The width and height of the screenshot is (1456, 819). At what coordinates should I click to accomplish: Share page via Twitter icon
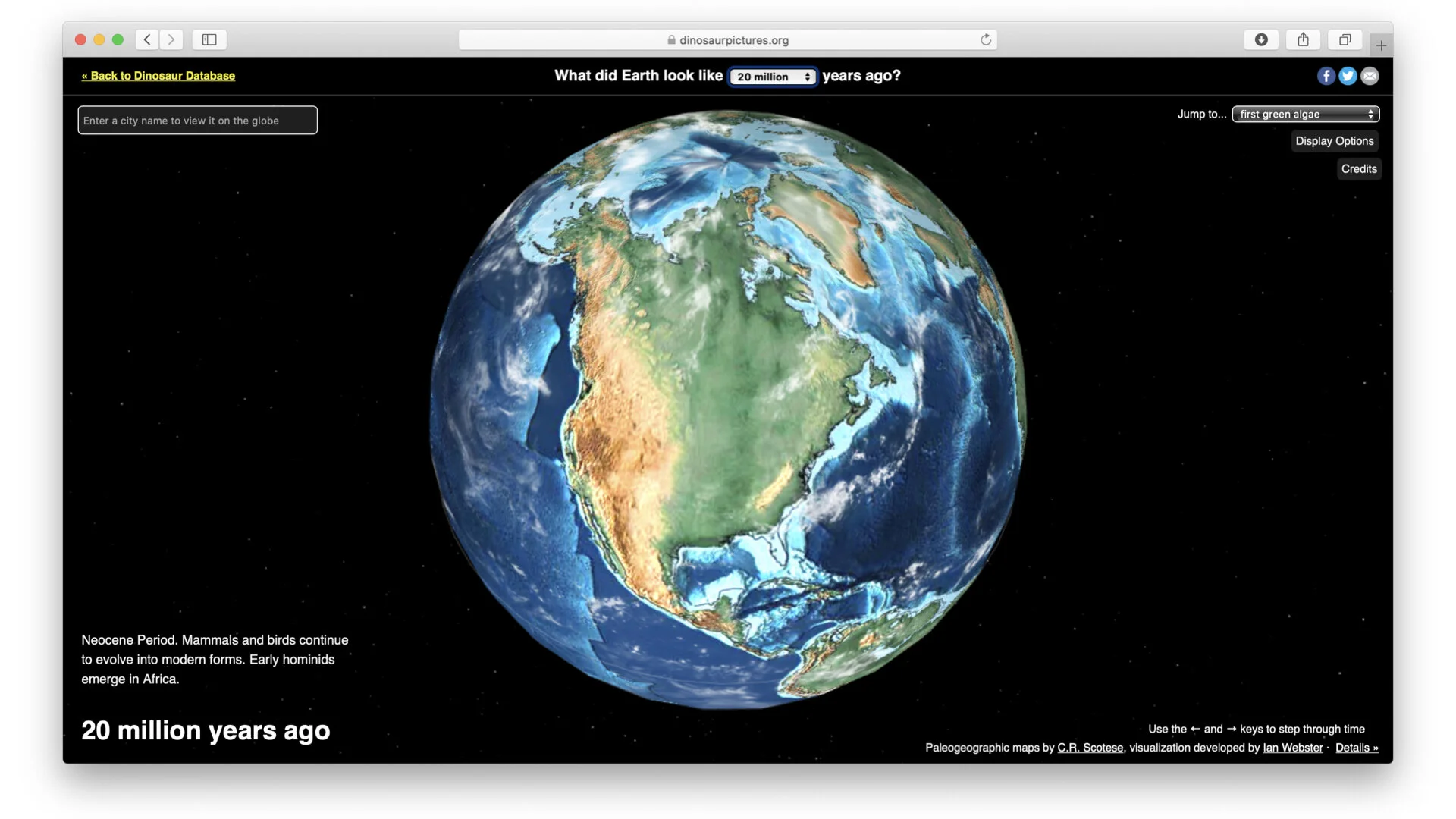click(x=1348, y=76)
